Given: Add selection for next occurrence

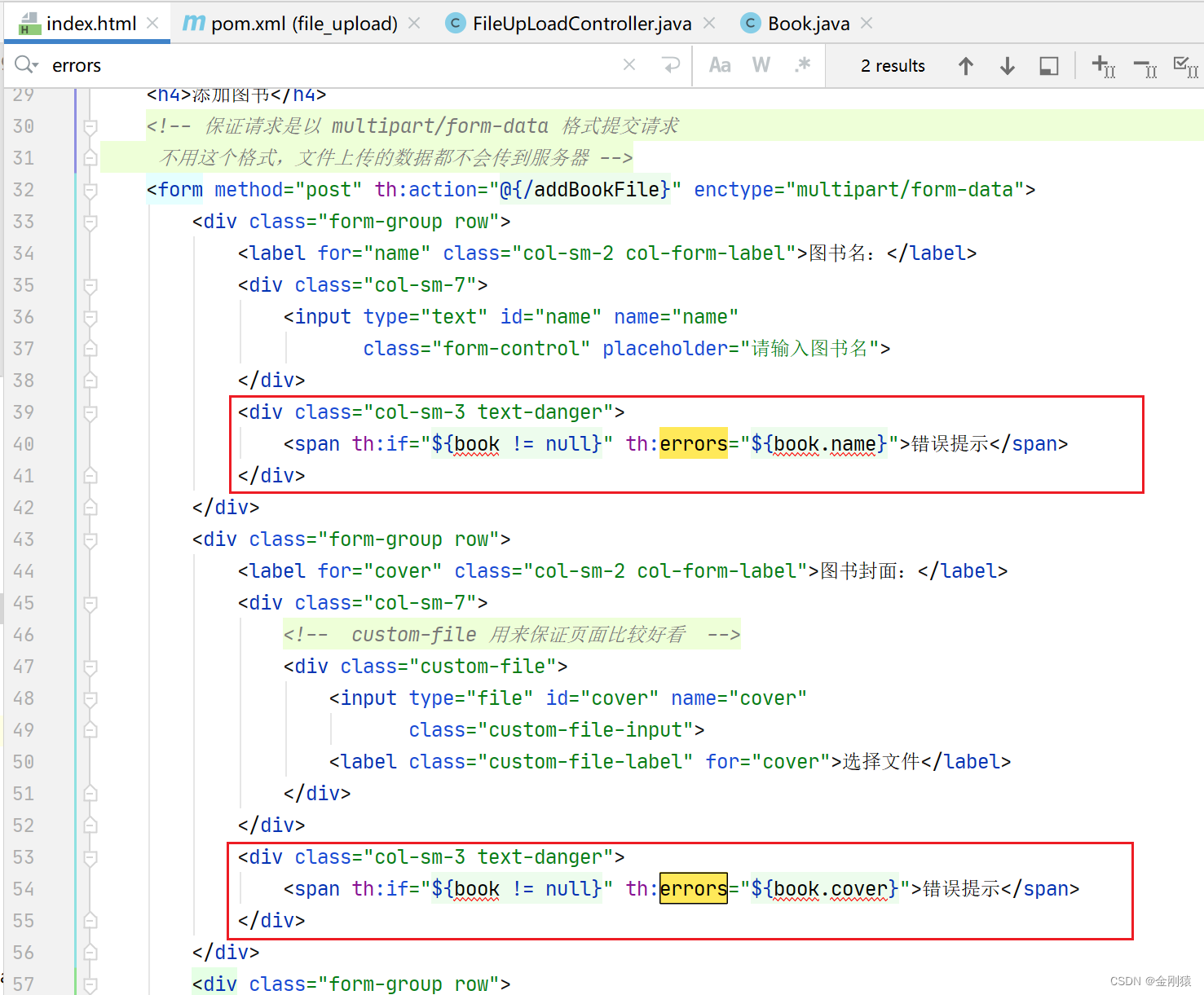Looking at the screenshot, I should (x=1104, y=66).
